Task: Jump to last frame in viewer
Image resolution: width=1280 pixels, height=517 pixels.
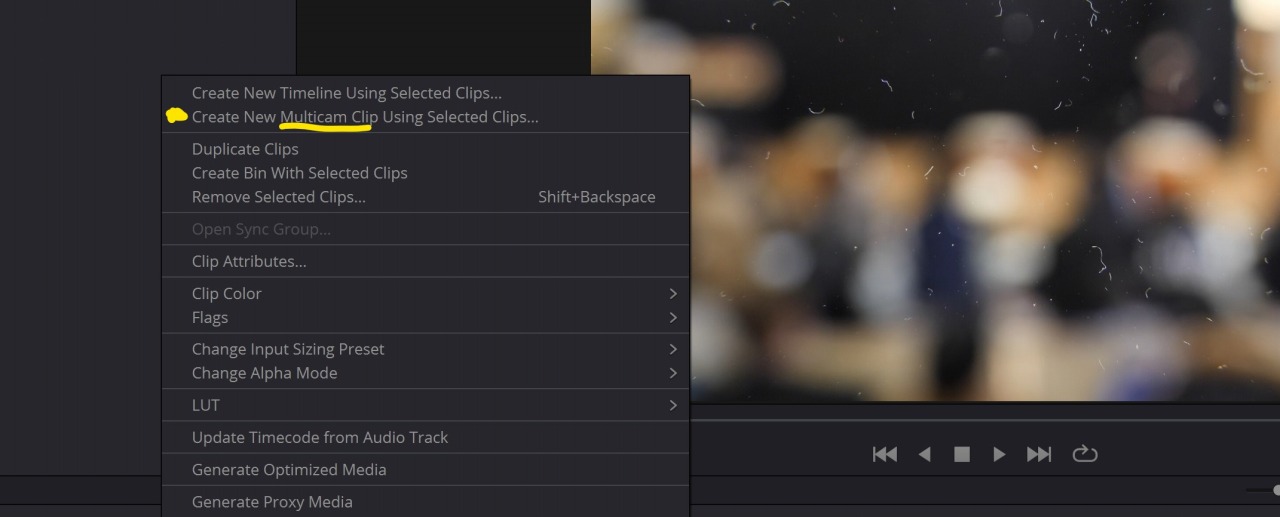Action: [x=1039, y=454]
